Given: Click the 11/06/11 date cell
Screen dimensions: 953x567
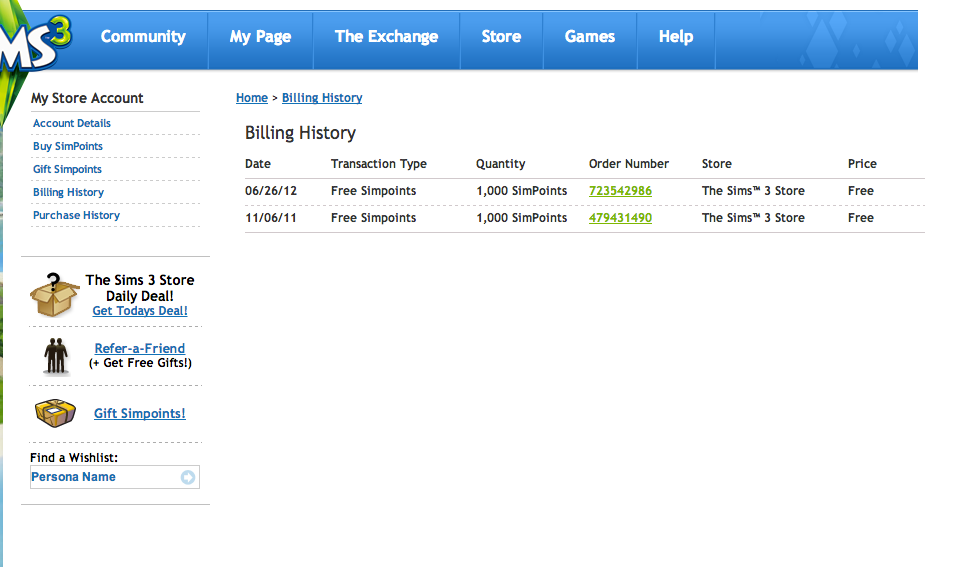Looking at the screenshot, I should coord(271,218).
